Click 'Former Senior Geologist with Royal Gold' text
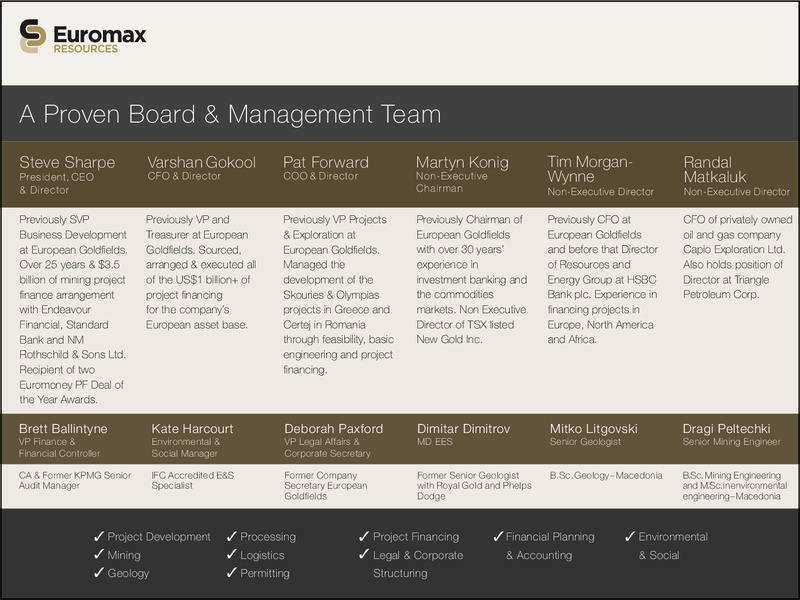800x600 pixels. pyautogui.click(x=474, y=486)
